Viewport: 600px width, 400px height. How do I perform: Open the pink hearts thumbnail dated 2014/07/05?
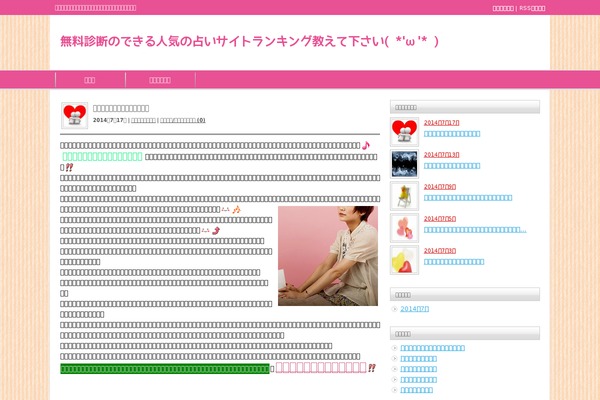coord(404,228)
